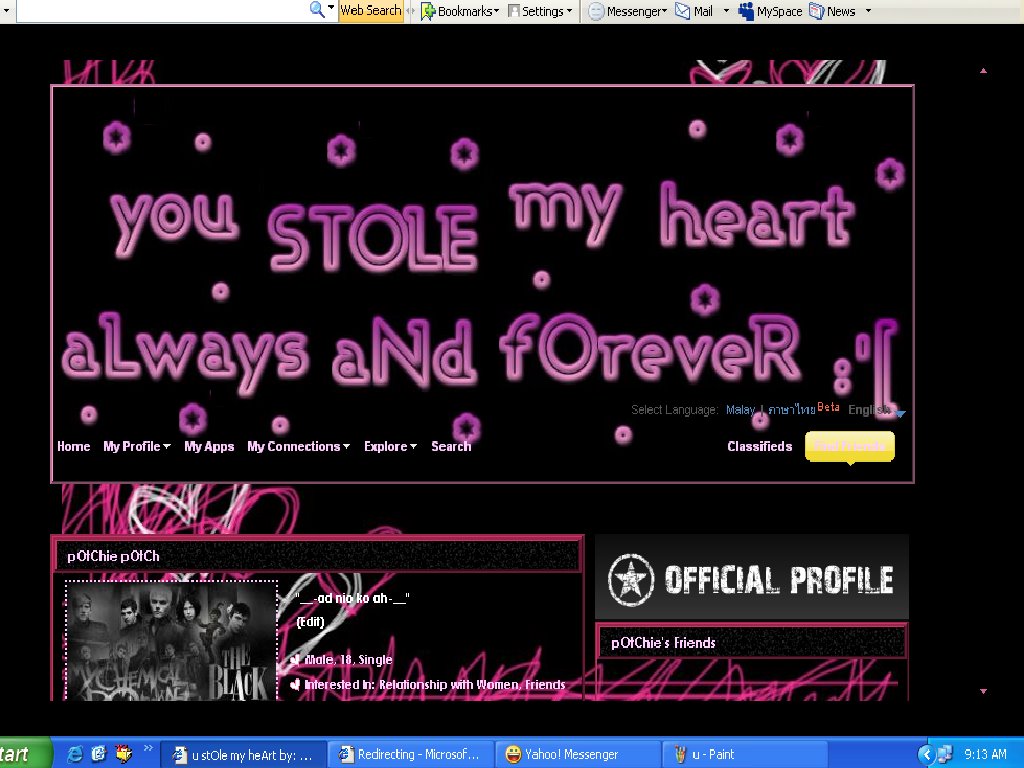Click the Find Friends yellow button
This screenshot has height=768, width=1024.
click(x=850, y=447)
